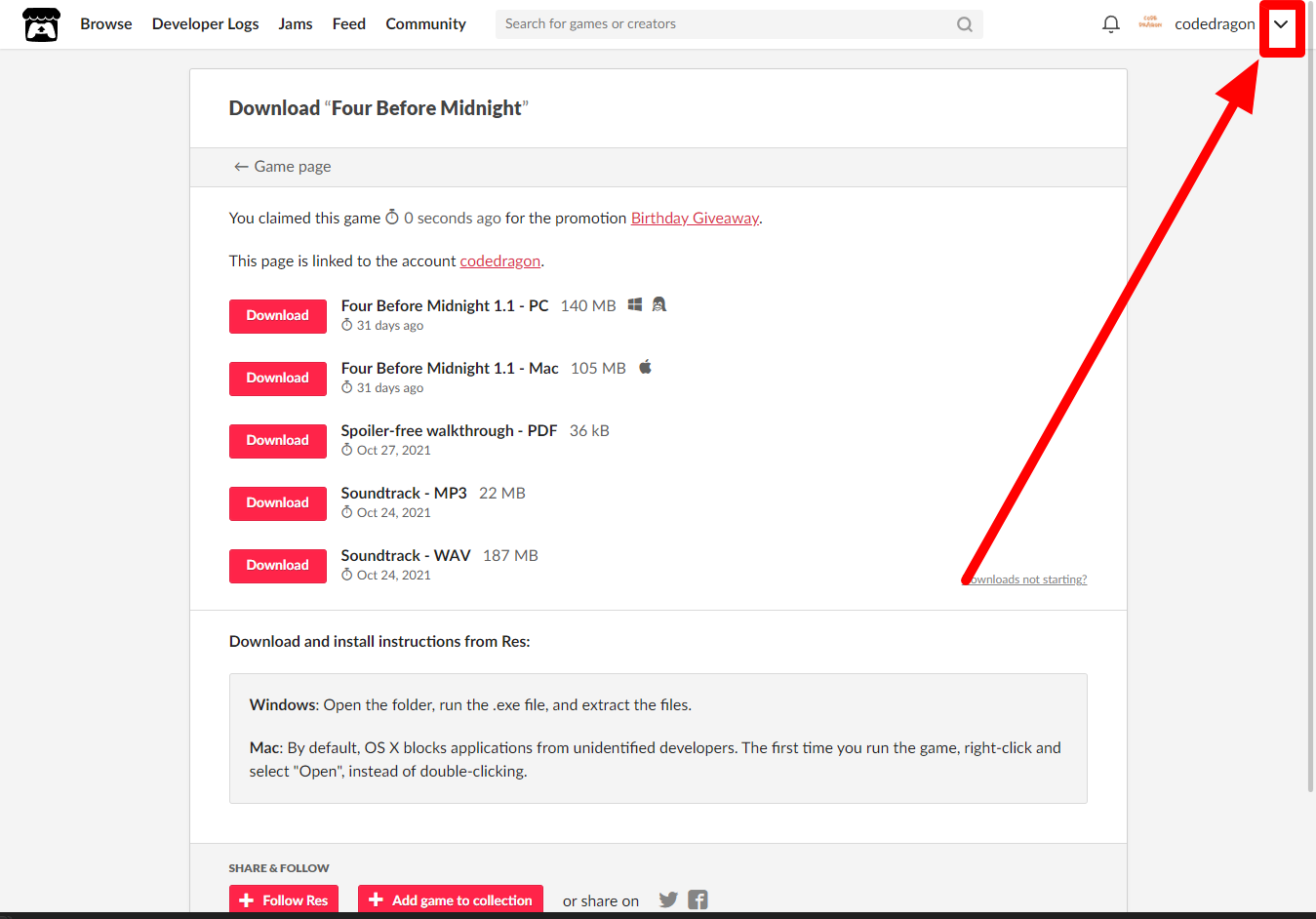Click the '140 MB' file size
Viewport: 1316px width, 919px height.
point(588,306)
